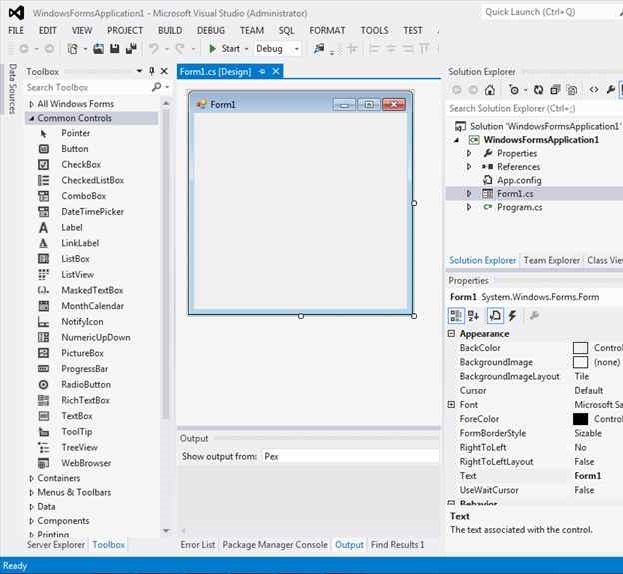Click the Save icon in toolbar
The height and width of the screenshot is (574, 623).
point(114,48)
